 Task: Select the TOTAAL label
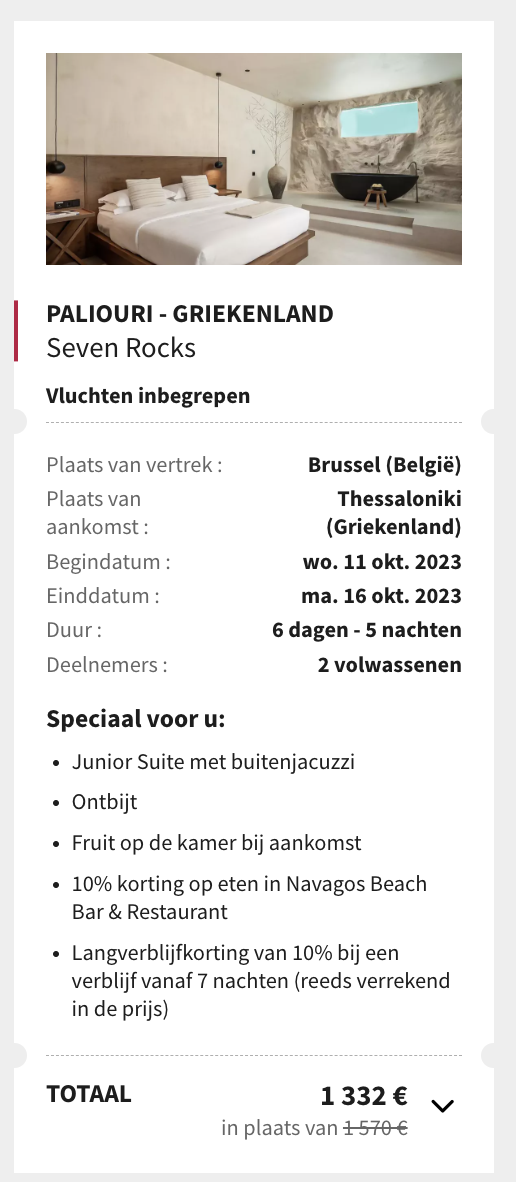point(89,1094)
